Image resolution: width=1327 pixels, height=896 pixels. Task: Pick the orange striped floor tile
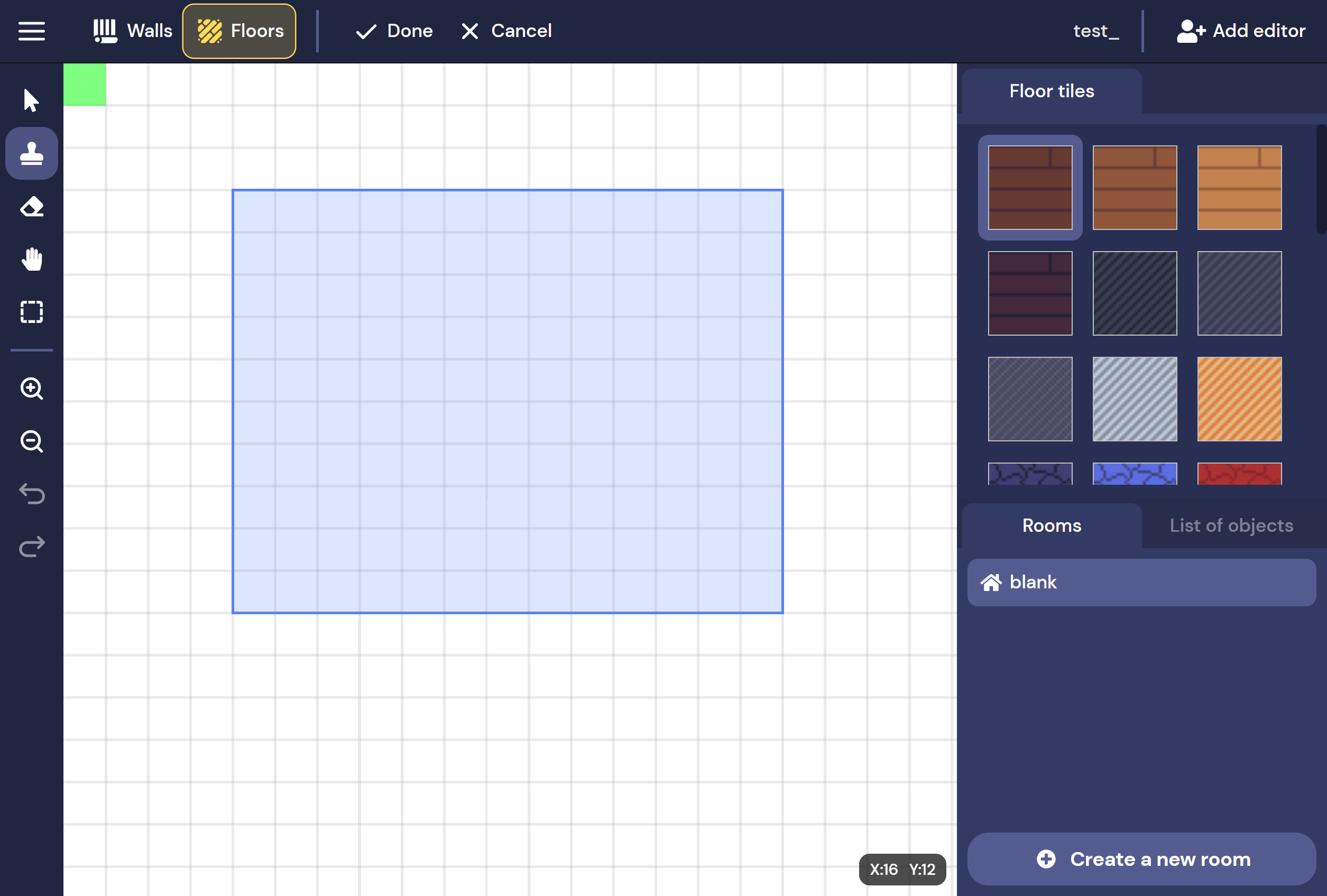pyautogui.click(x=1239, y=399)
